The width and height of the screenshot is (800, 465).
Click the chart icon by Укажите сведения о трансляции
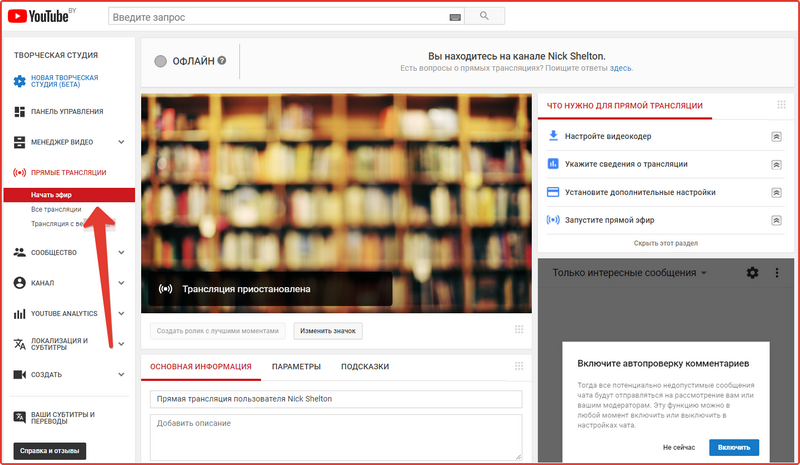tap(553, 164)
